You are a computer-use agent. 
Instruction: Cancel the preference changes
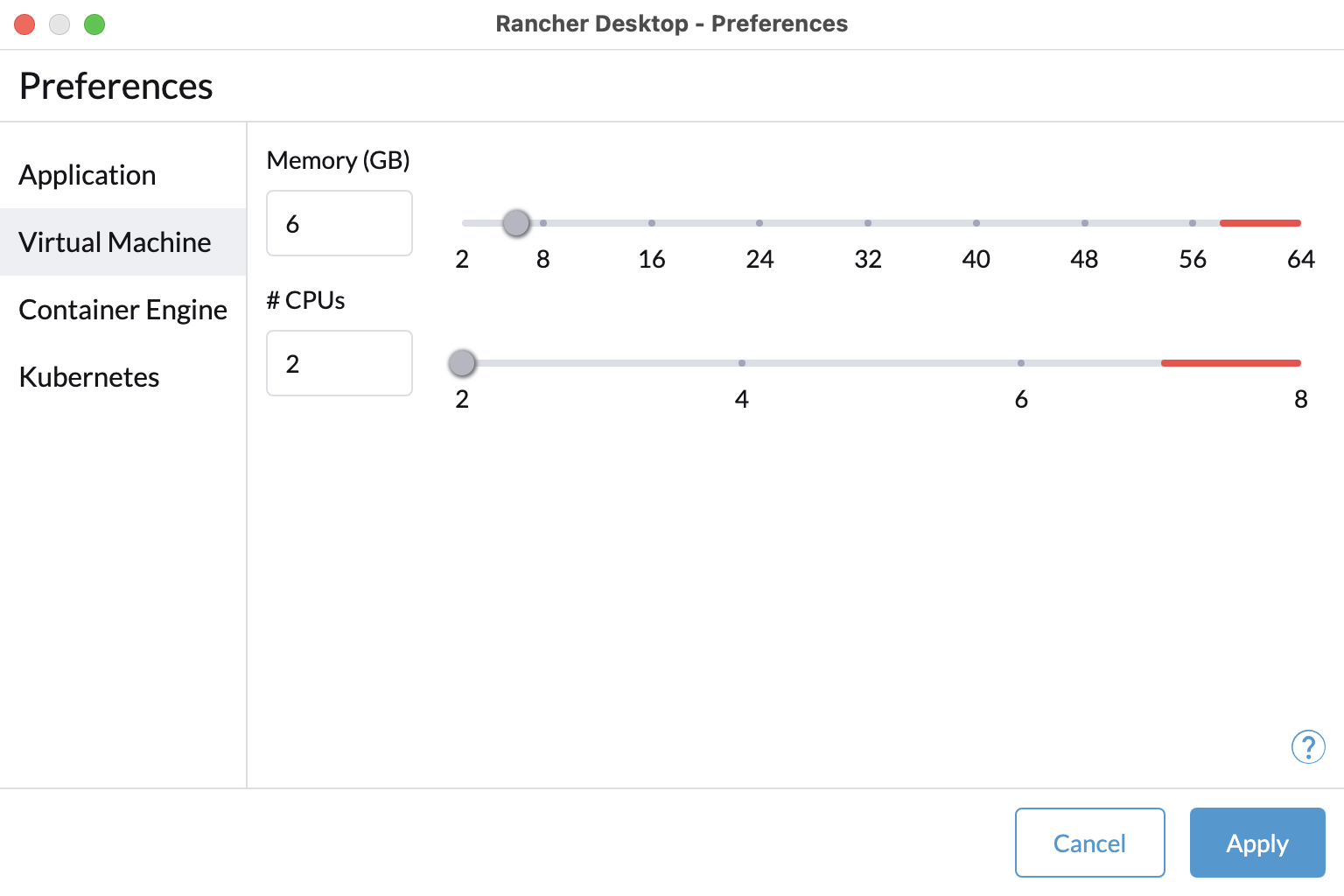tap(1089, 843)
